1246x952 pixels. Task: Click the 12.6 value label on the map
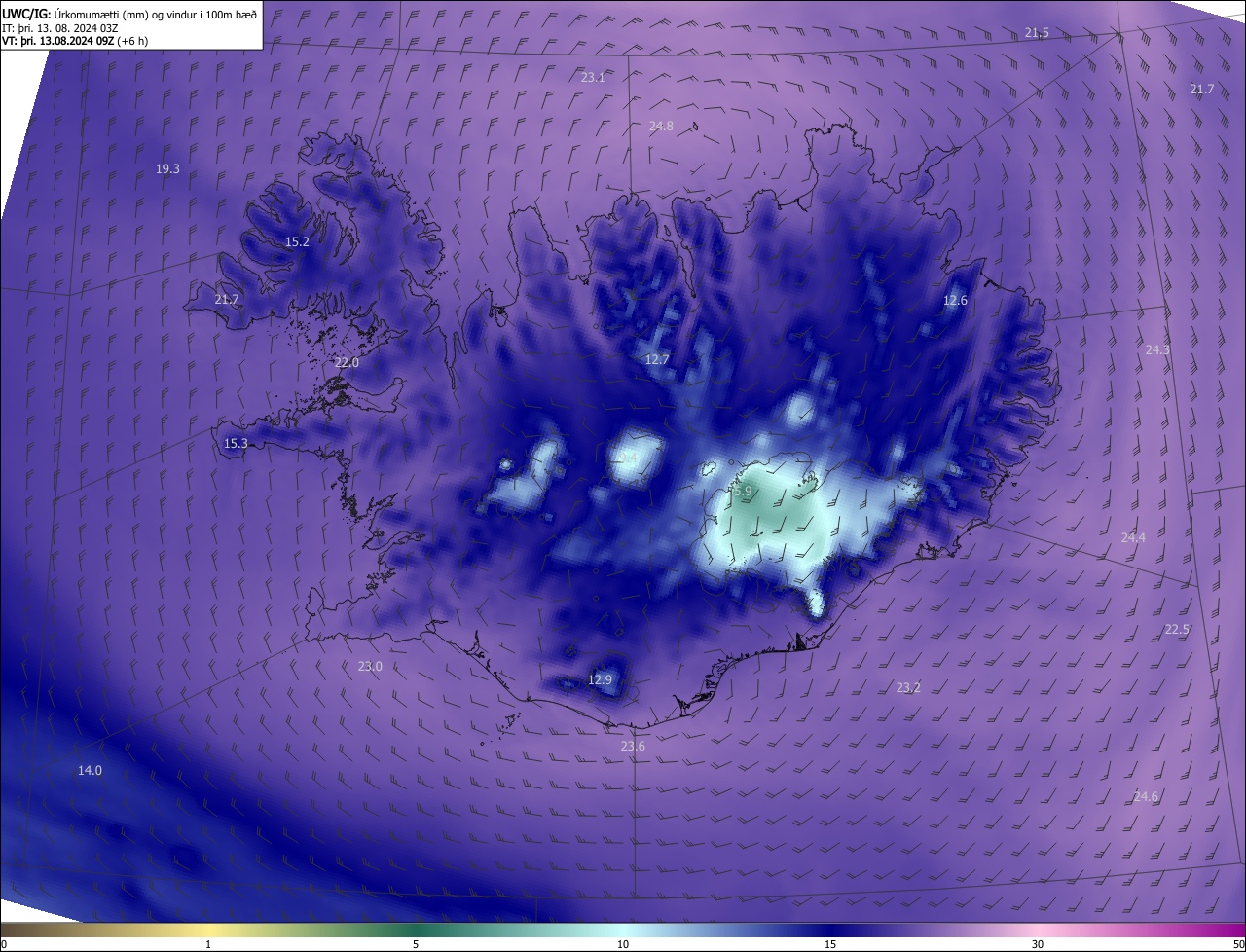pos(955,300)
